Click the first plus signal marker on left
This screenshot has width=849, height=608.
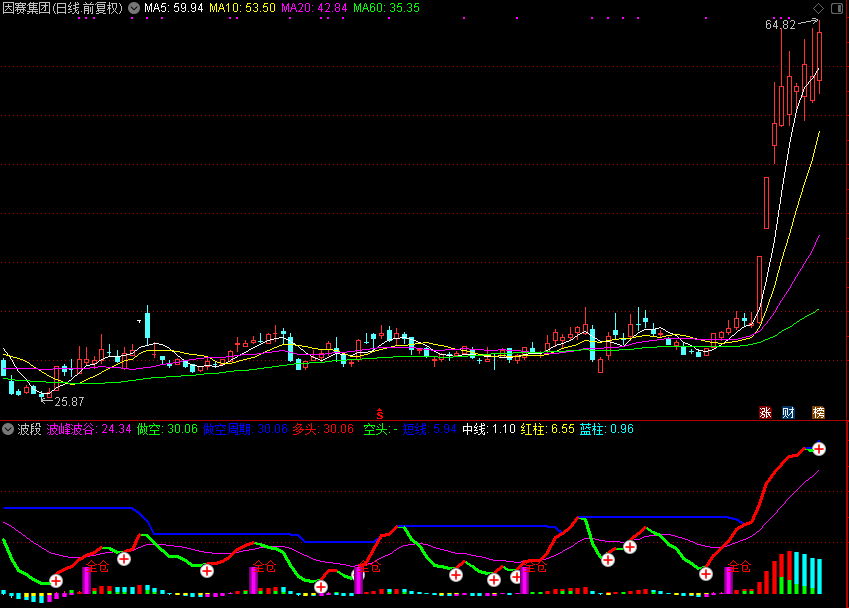56,580
